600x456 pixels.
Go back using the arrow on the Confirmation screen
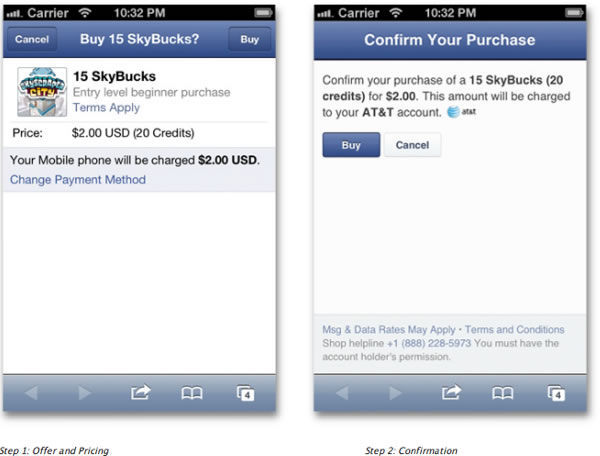pyautogui.click(x=341, y=393)
